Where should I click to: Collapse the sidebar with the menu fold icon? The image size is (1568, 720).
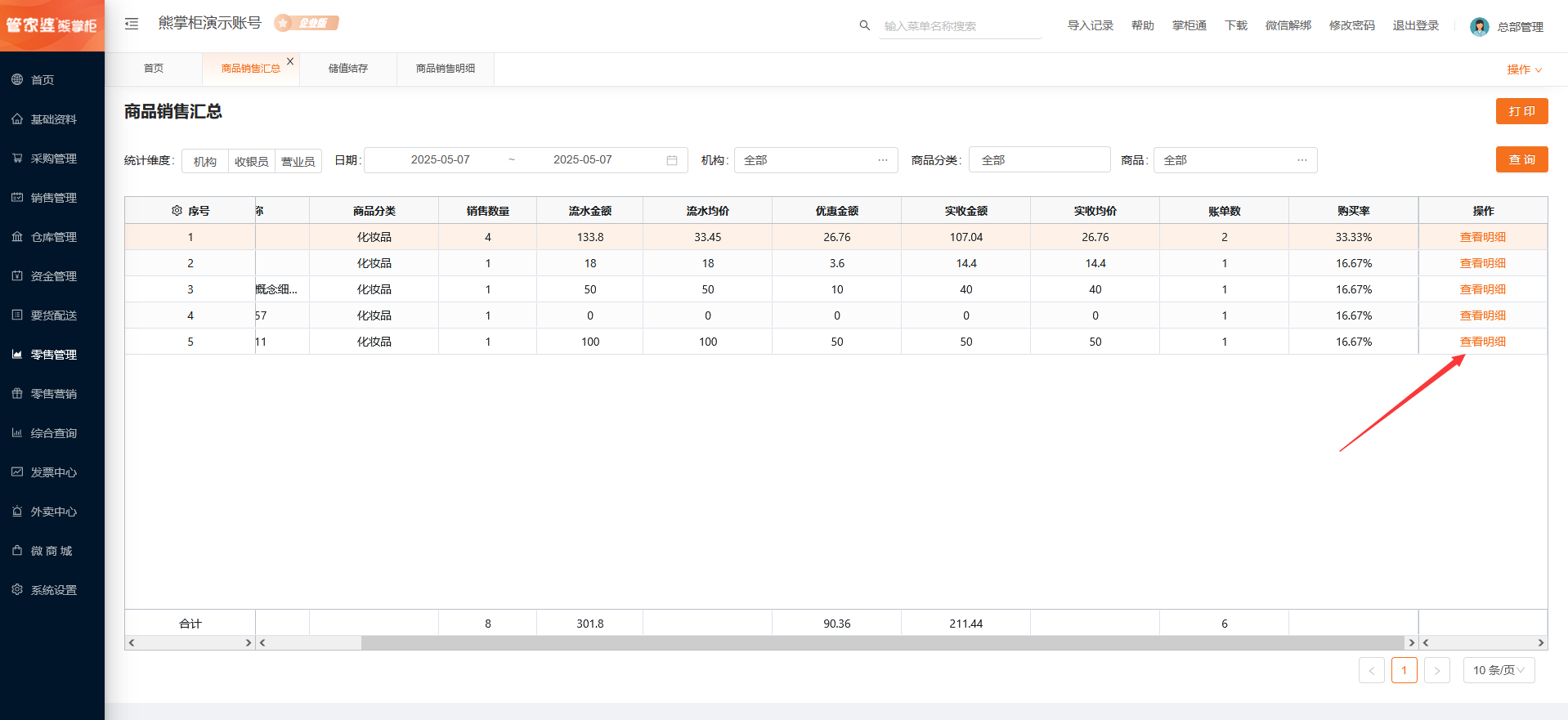[x=132, y=24]
